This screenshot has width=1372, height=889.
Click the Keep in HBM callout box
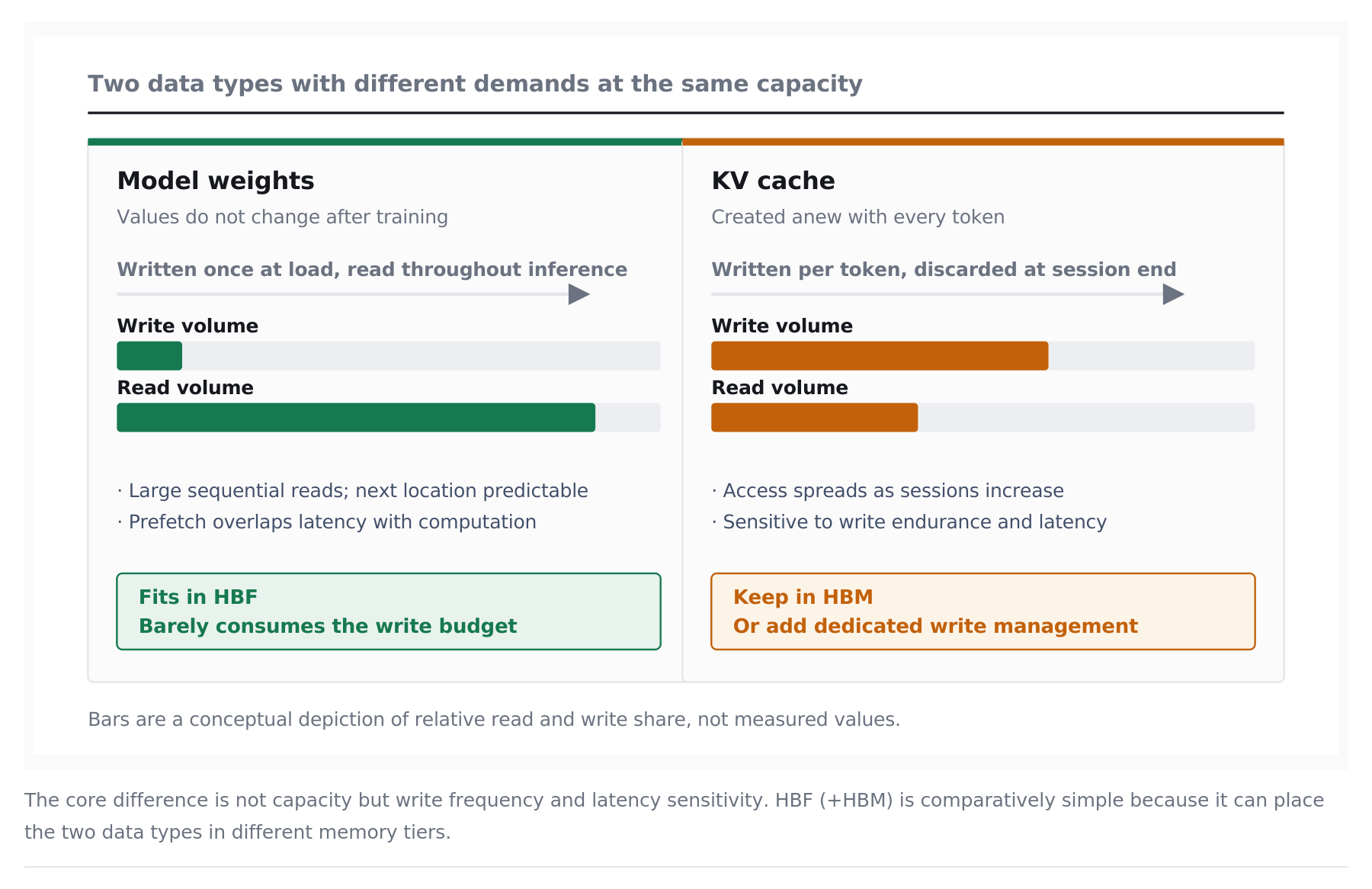click(x=983, y=611)
